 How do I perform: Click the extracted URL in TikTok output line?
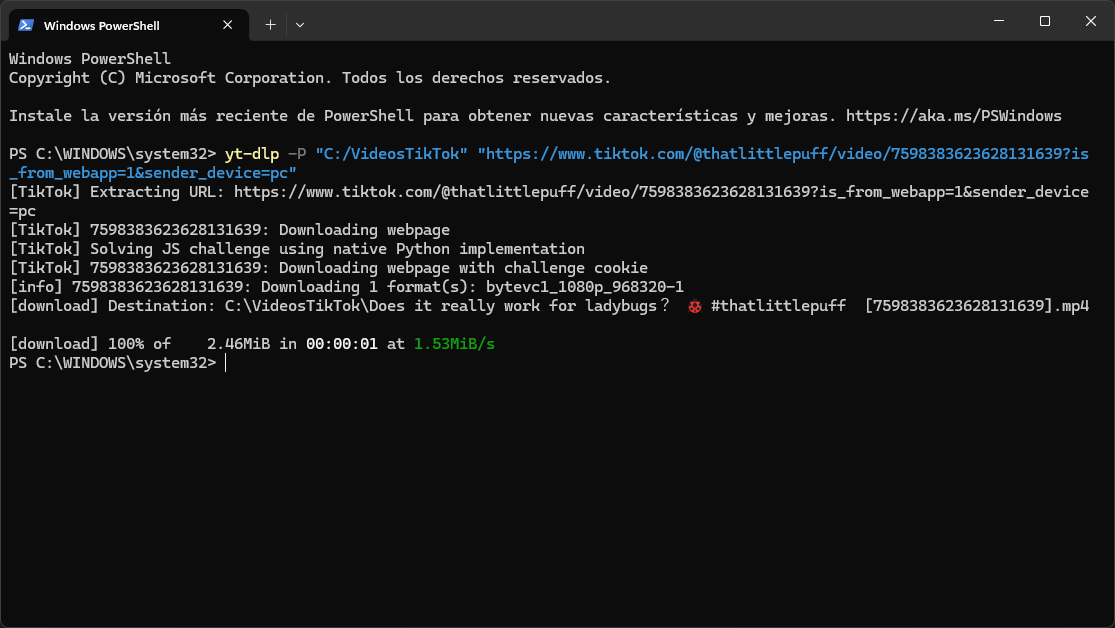point(549,201)
